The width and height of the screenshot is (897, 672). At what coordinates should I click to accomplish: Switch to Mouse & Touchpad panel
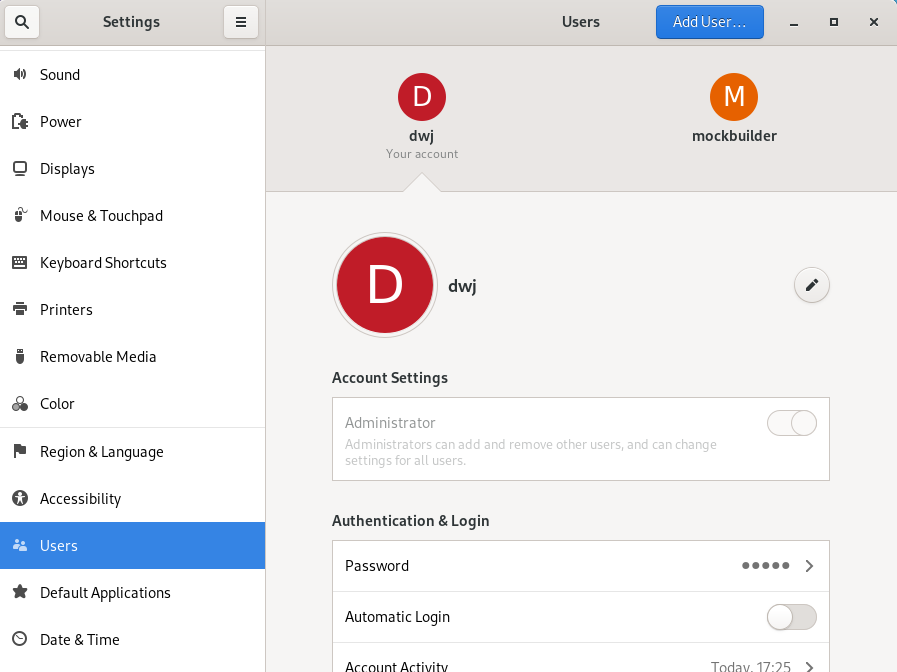pyautogui.click(x=101, y=216)
